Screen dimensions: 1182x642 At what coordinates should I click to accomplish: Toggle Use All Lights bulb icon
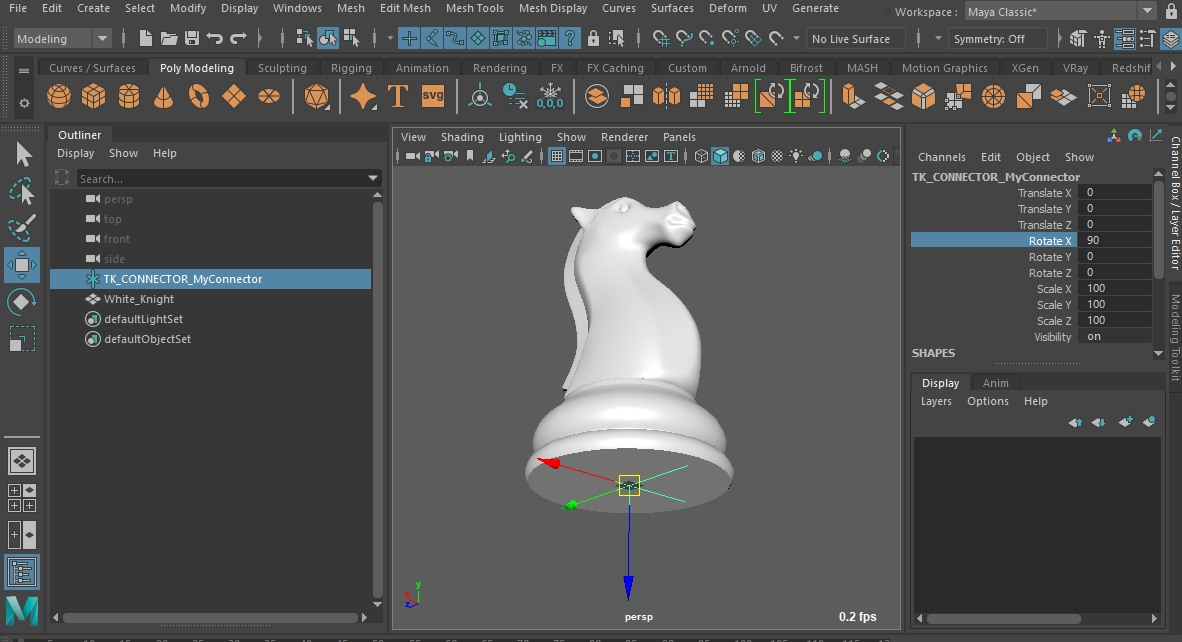[796, 156]
